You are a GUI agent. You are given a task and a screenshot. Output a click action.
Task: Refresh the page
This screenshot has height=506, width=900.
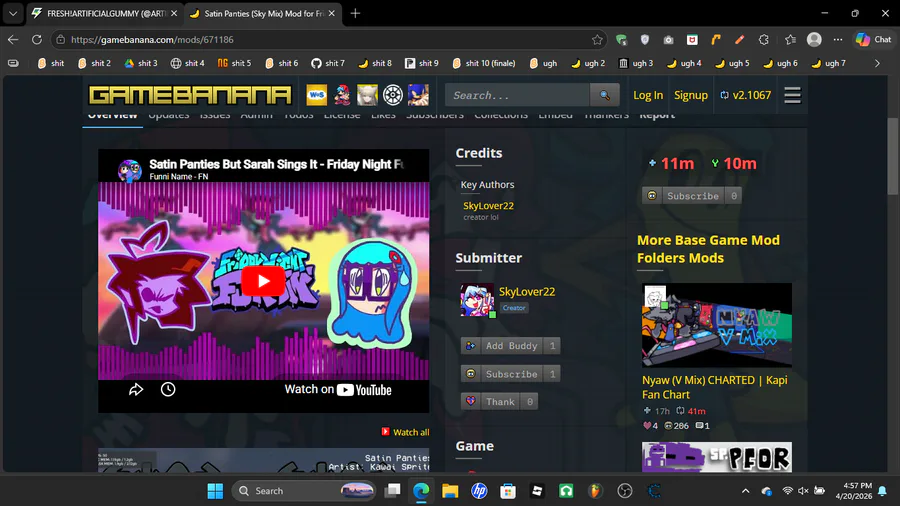point(37,40)
